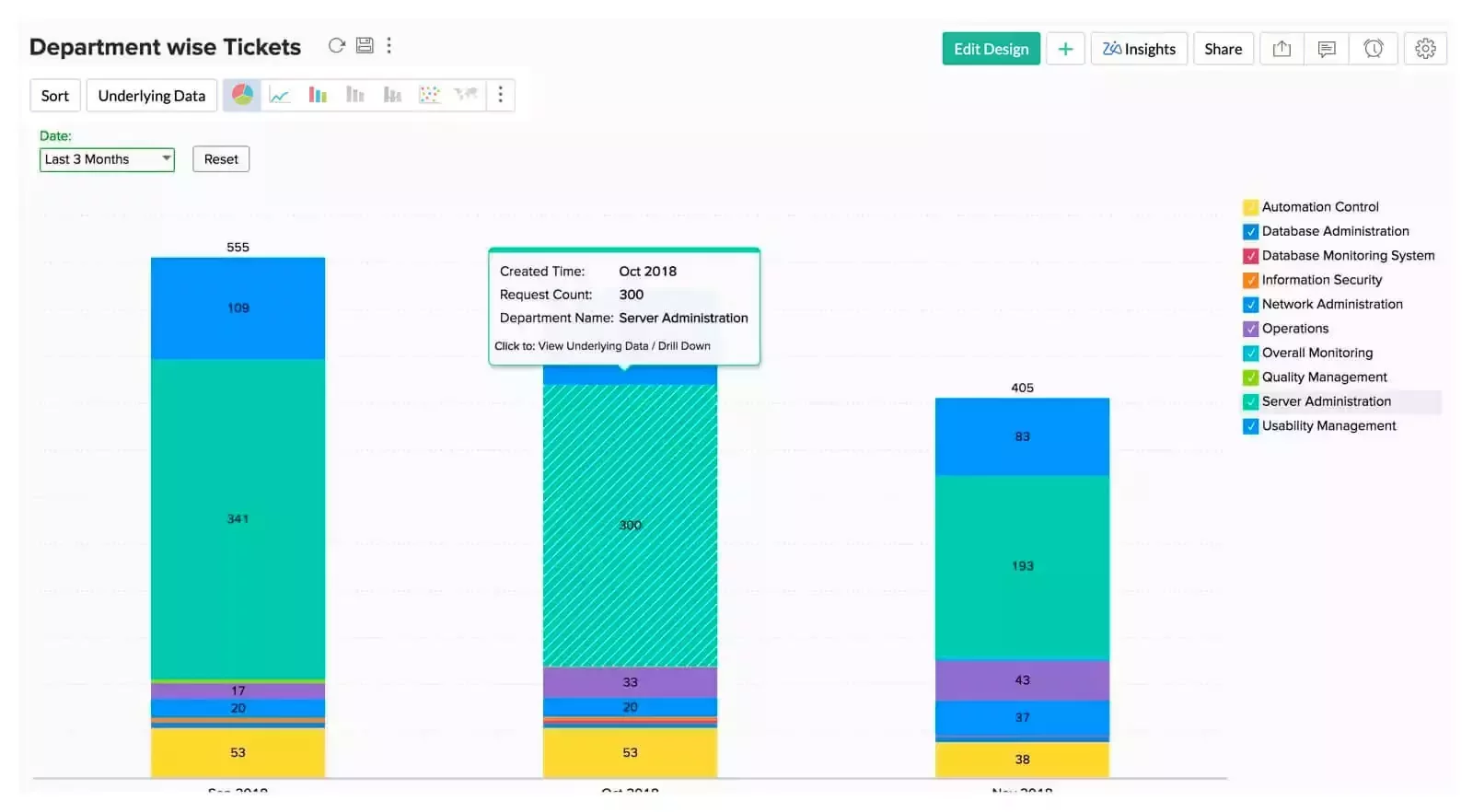Click the alarm clock schedule icon
This screenshot has width=1473, height=812.
tap(1374, 49)
